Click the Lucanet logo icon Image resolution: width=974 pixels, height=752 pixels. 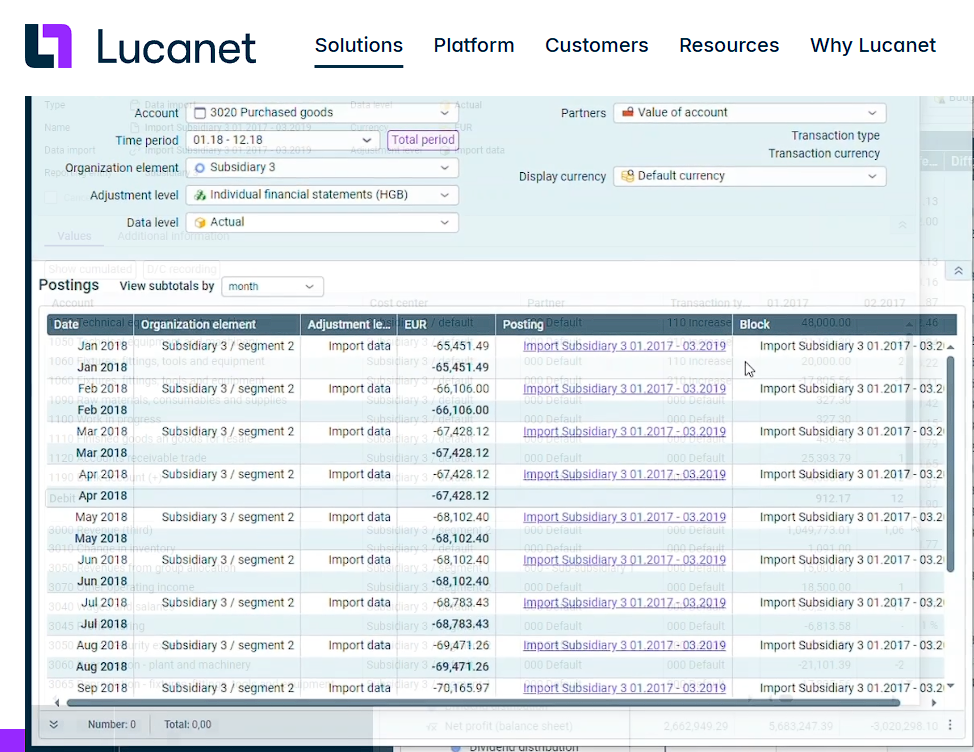coord(48,46)
